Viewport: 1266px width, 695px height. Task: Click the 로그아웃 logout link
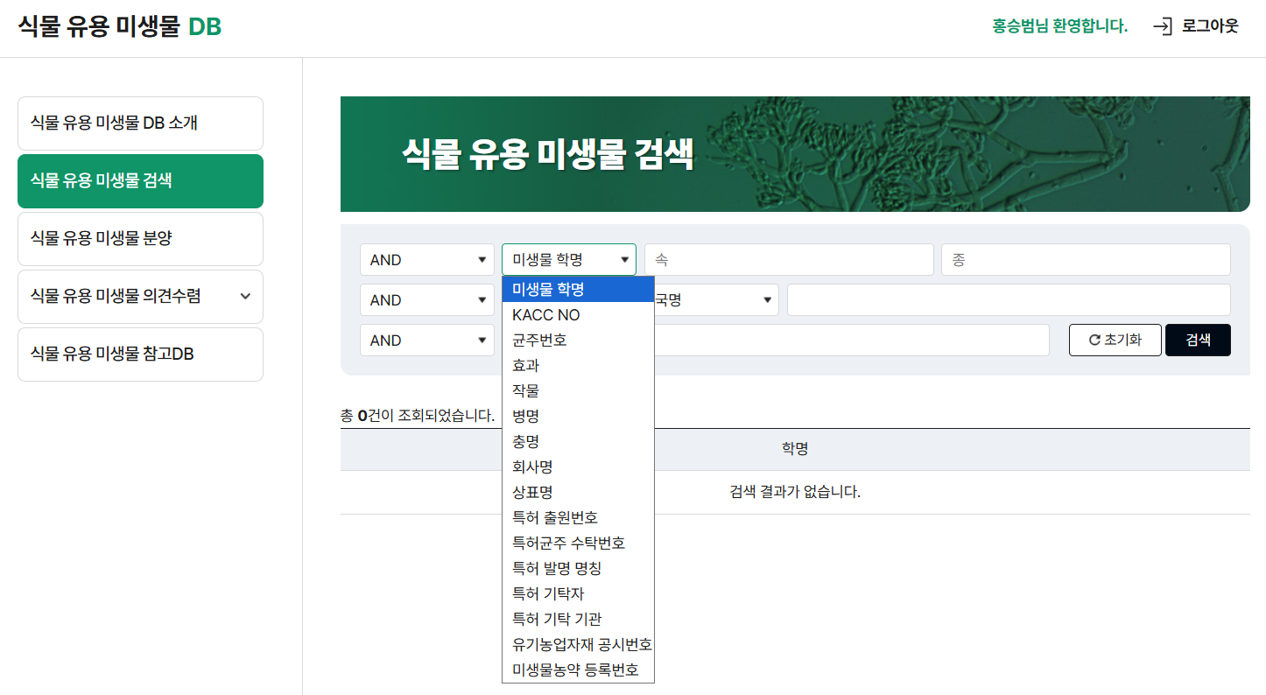pos(1210,27)
